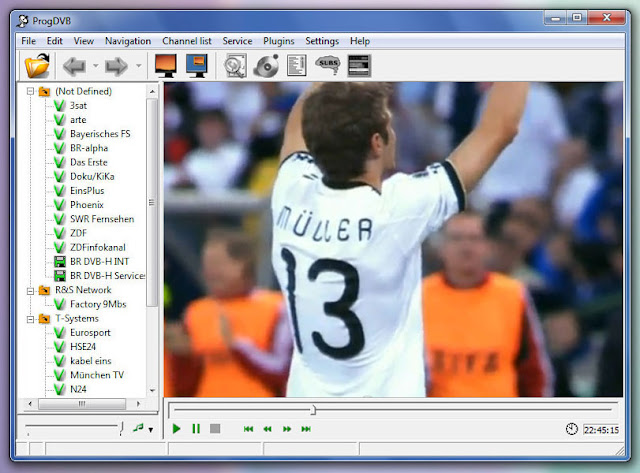The width and height of the screenshot is (640, 473).
Task: Select the BR-alpha channel
Action: (89, 148)
